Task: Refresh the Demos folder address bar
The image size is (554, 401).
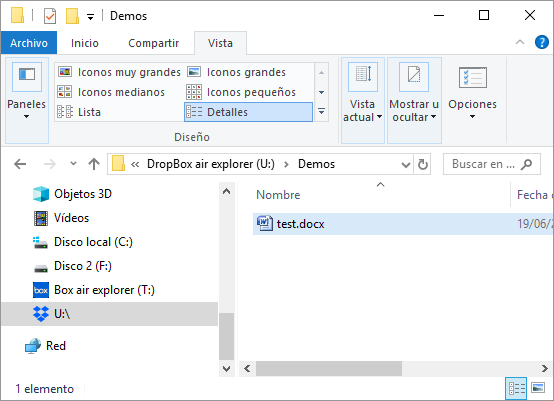Action: pyautogui.click(x=423, y=164)
